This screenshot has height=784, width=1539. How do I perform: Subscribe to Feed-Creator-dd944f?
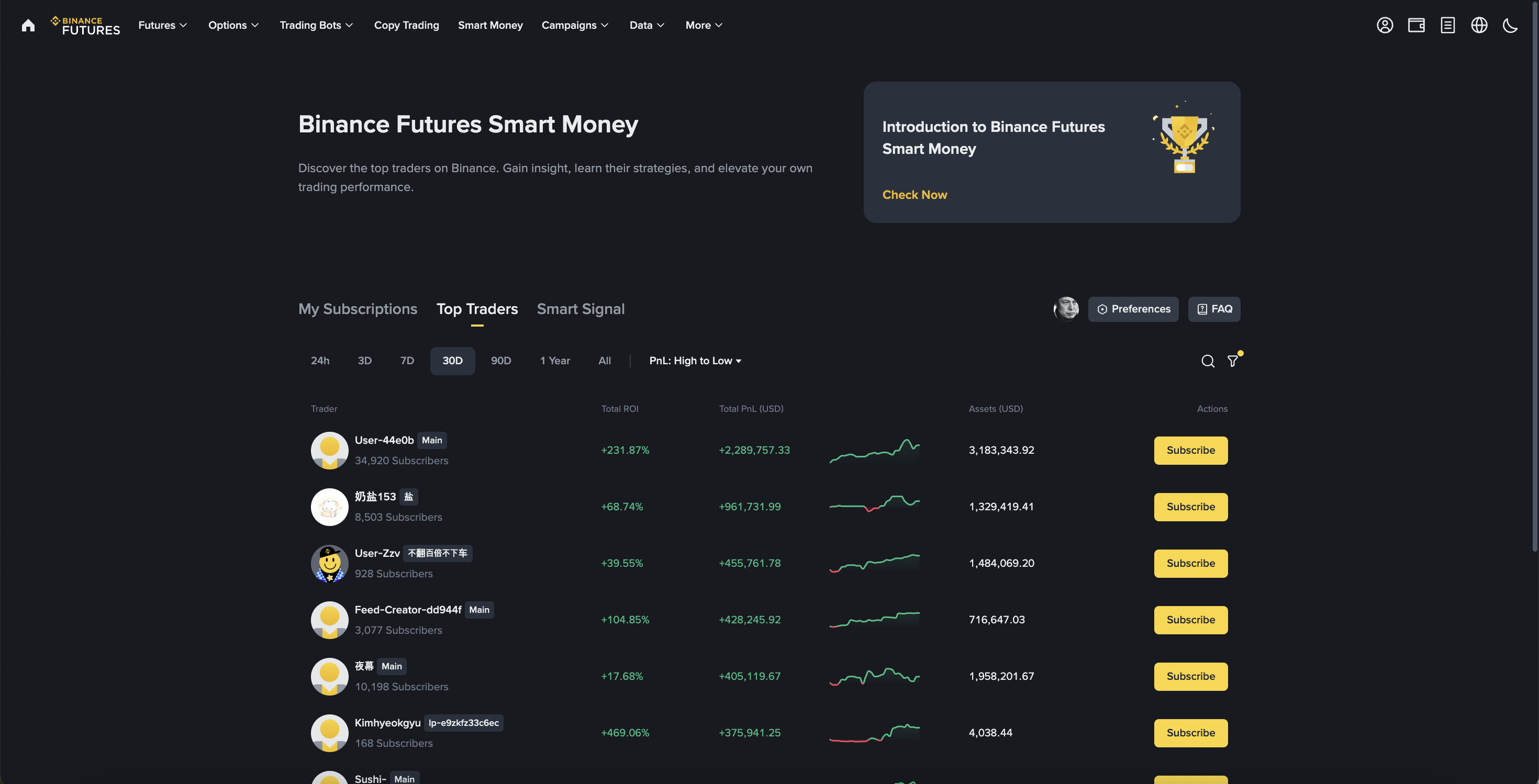[x=1191, y=620]
